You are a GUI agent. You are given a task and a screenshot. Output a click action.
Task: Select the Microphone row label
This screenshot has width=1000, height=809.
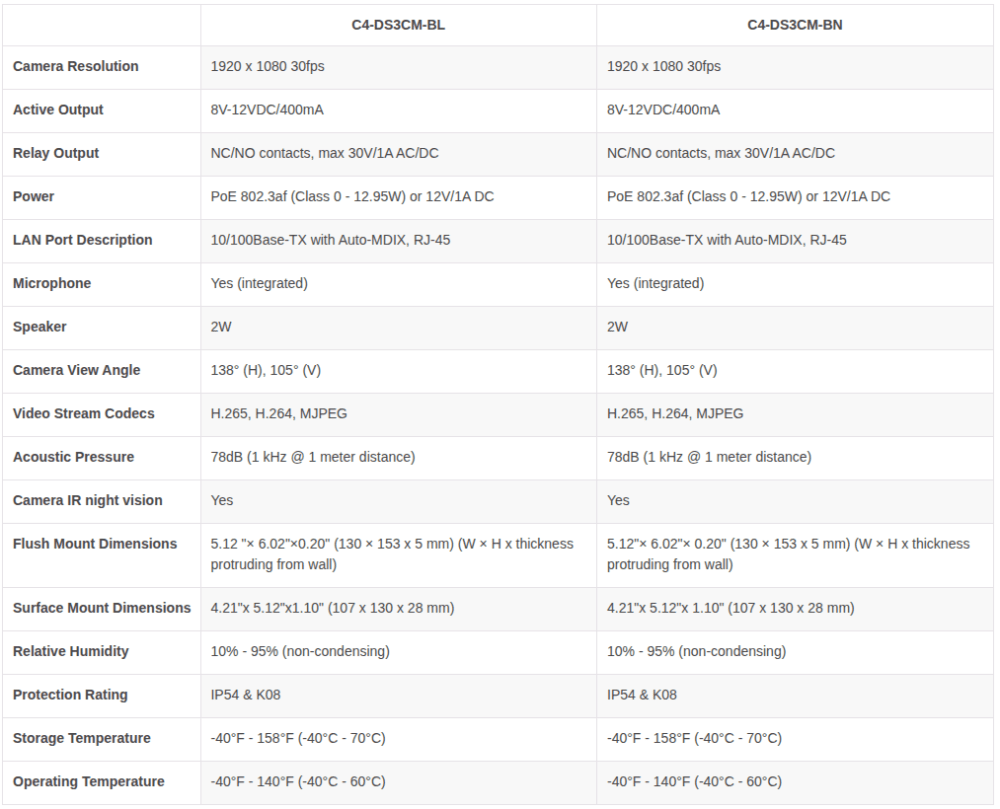tap(52, 283)
